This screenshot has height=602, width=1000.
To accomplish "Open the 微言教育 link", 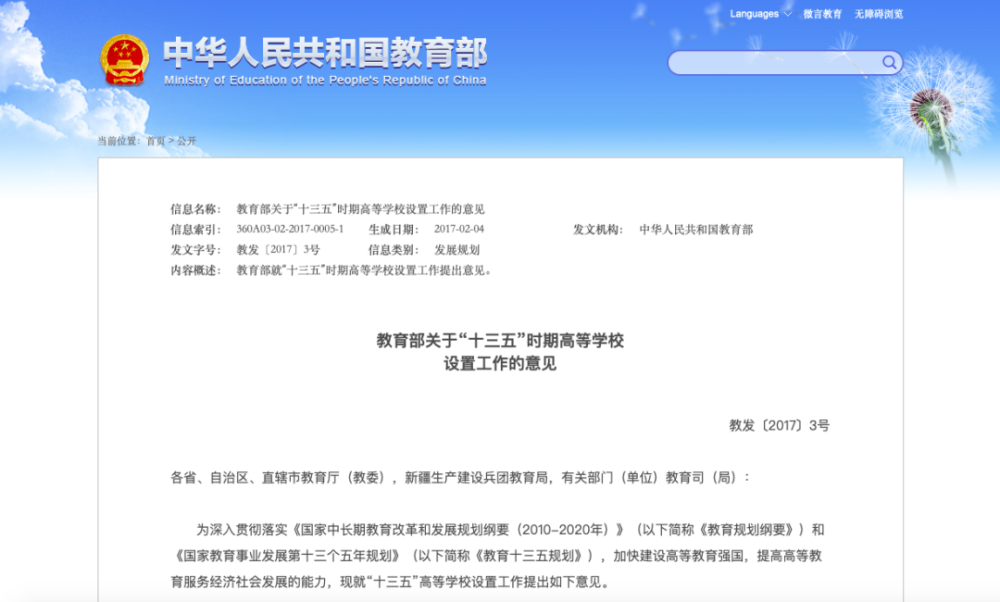I will (x=822, y=14).
